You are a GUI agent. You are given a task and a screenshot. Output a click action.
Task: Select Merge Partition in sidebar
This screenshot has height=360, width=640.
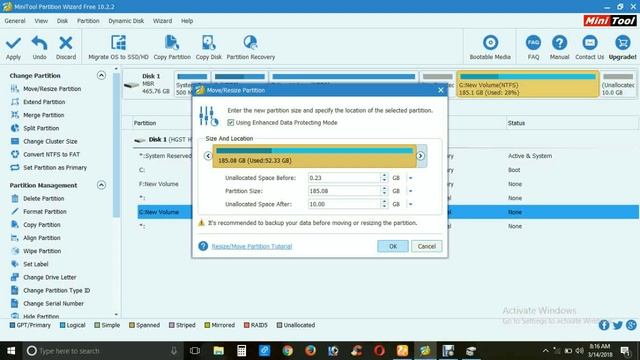pyautogui.click(x=44, y=115)
